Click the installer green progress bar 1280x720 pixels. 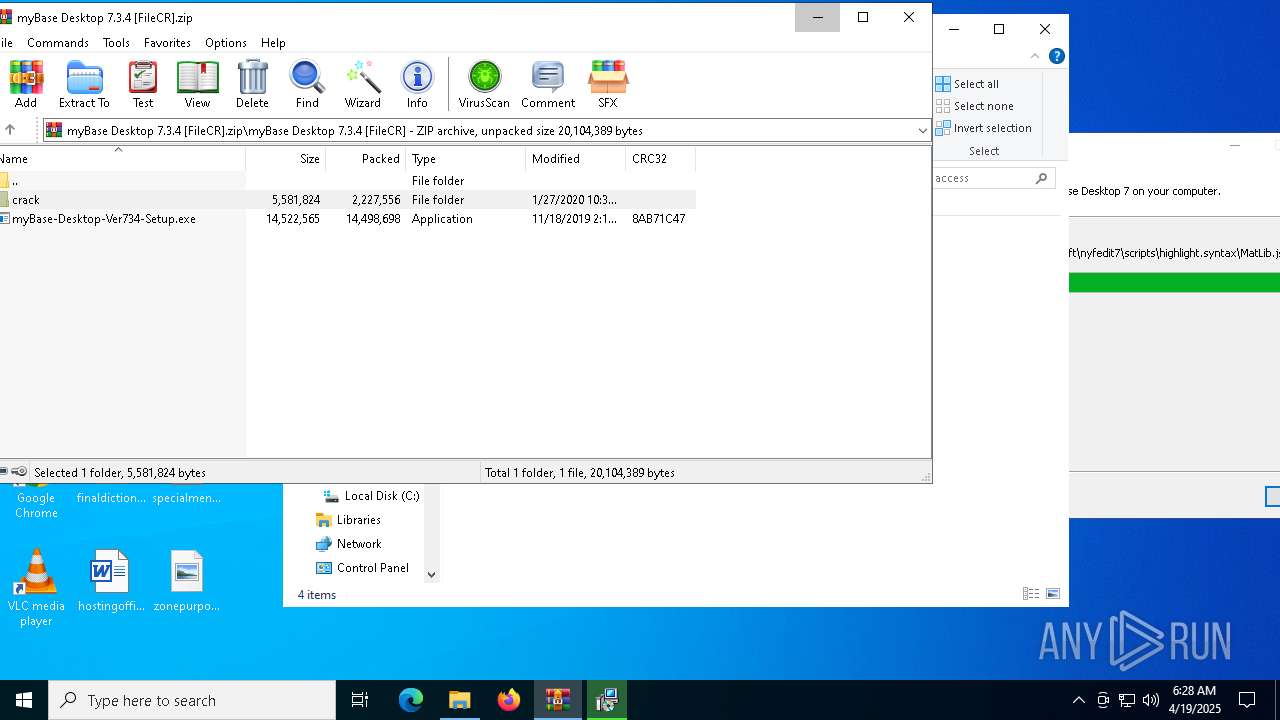(1174, 283)
